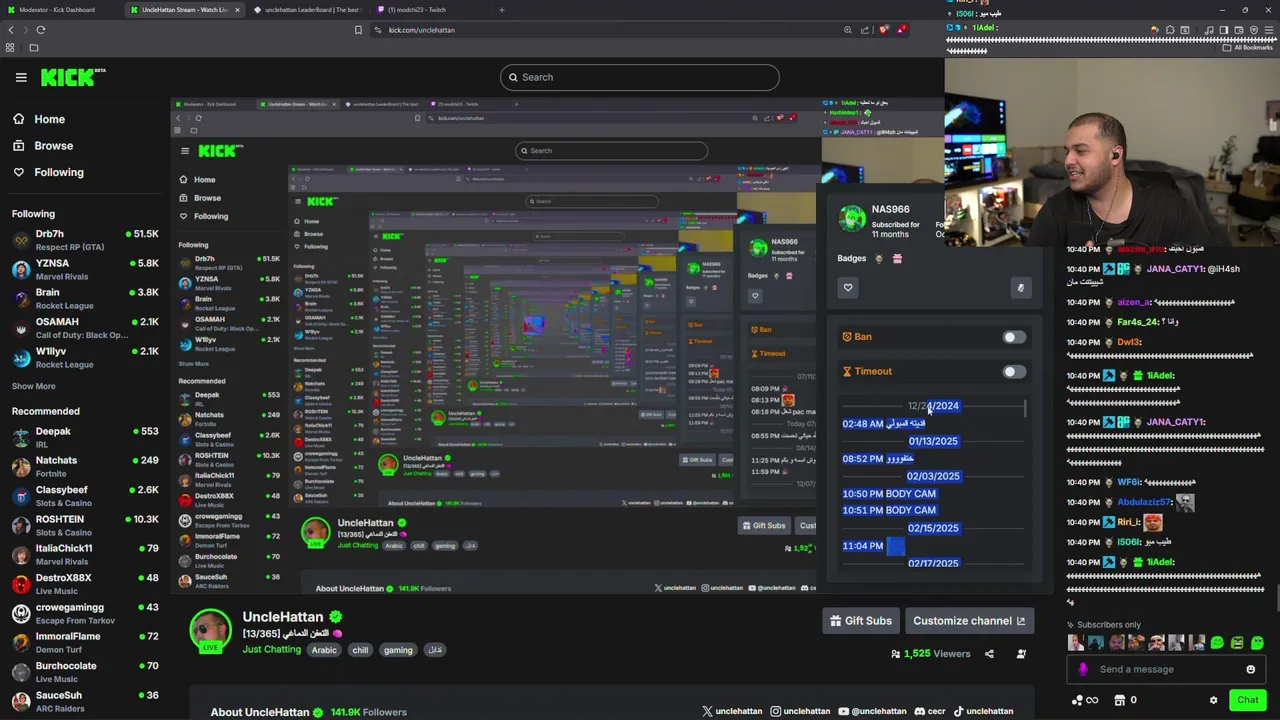
Task: Click mute button on NAS966 card
Action: point(1020,288)
